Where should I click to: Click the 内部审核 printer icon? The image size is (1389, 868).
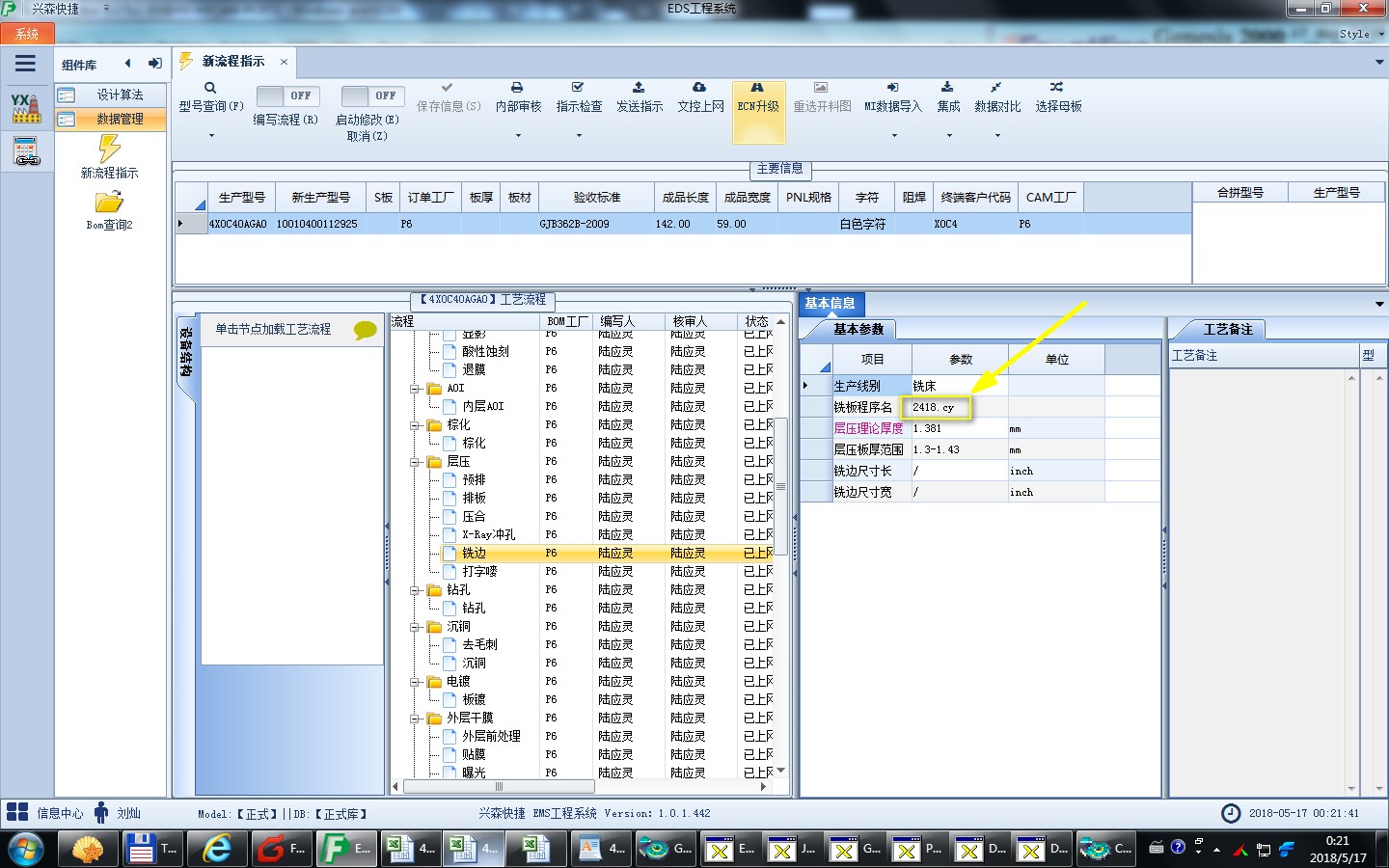coord(517,87)
